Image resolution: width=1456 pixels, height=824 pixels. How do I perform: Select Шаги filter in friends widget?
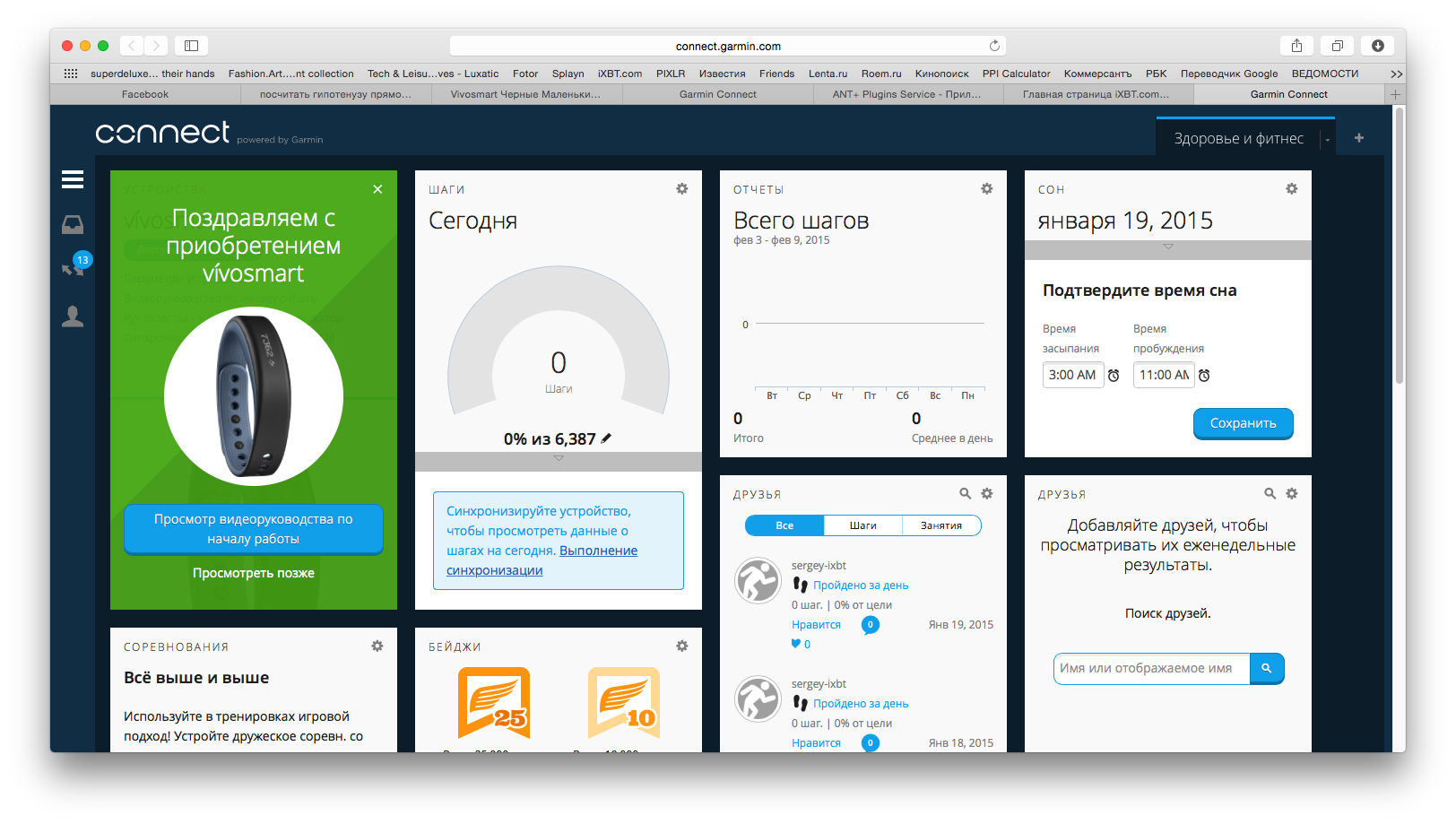pyautogui.click(x=862, y=525)
